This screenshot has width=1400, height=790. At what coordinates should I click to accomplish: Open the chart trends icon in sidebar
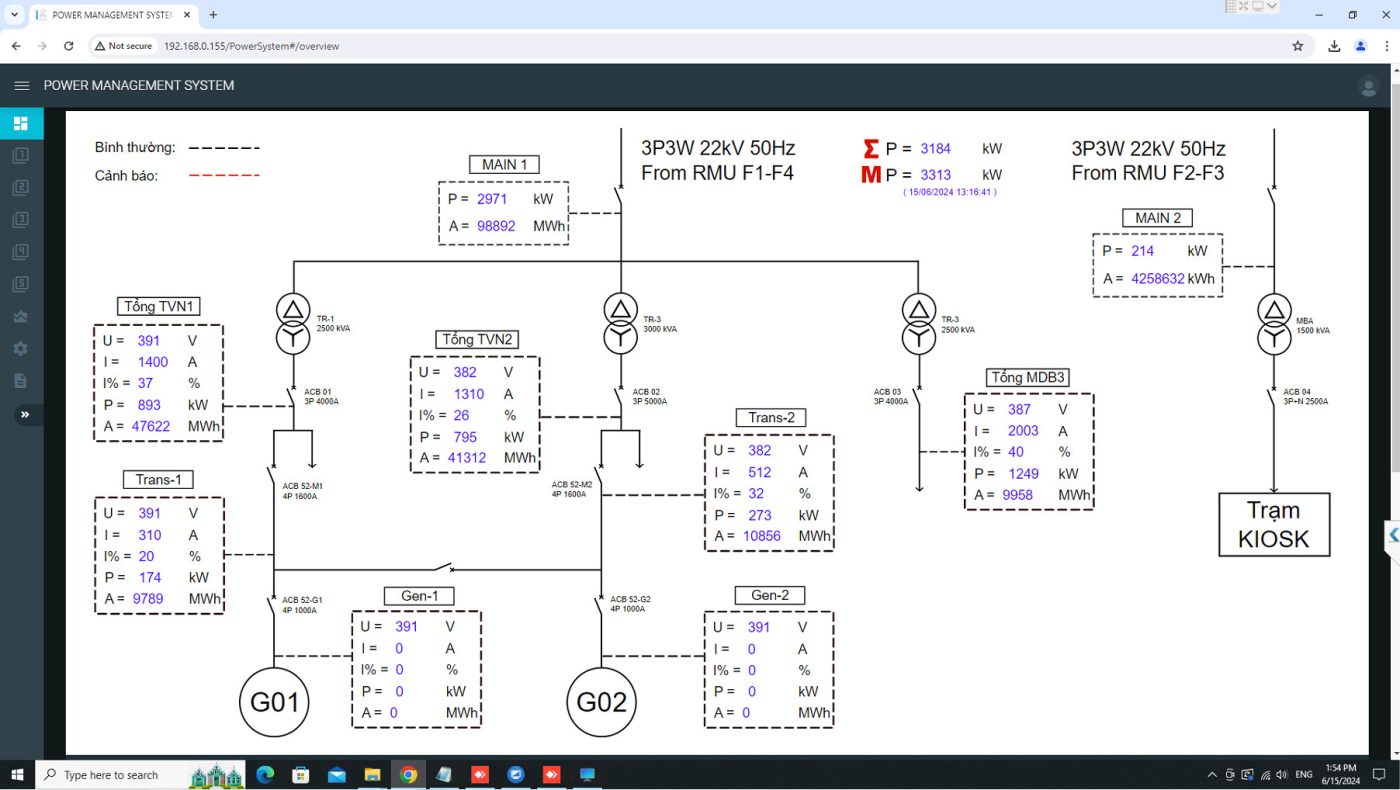pos(21,317)
